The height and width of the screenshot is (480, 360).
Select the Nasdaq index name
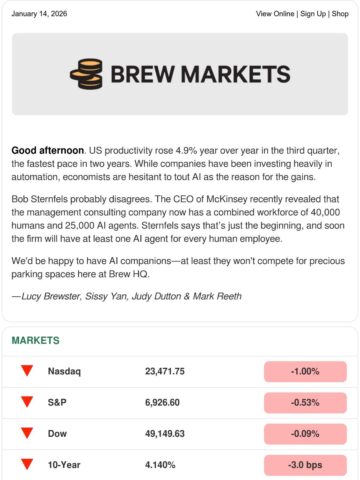tap(64, 371)
